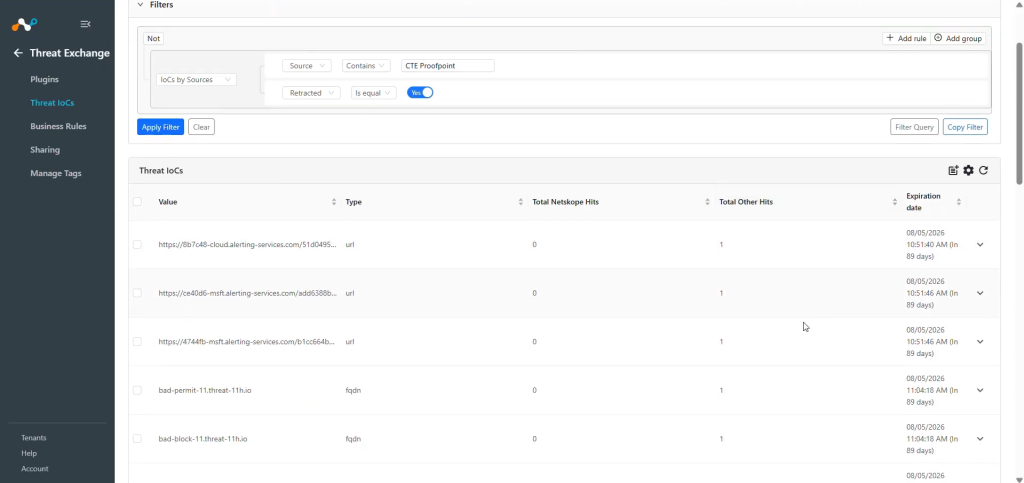Expand the bad-block-11 row details
The width and height of the screenshot is (1024, 483).
click(x=980, y=439)
